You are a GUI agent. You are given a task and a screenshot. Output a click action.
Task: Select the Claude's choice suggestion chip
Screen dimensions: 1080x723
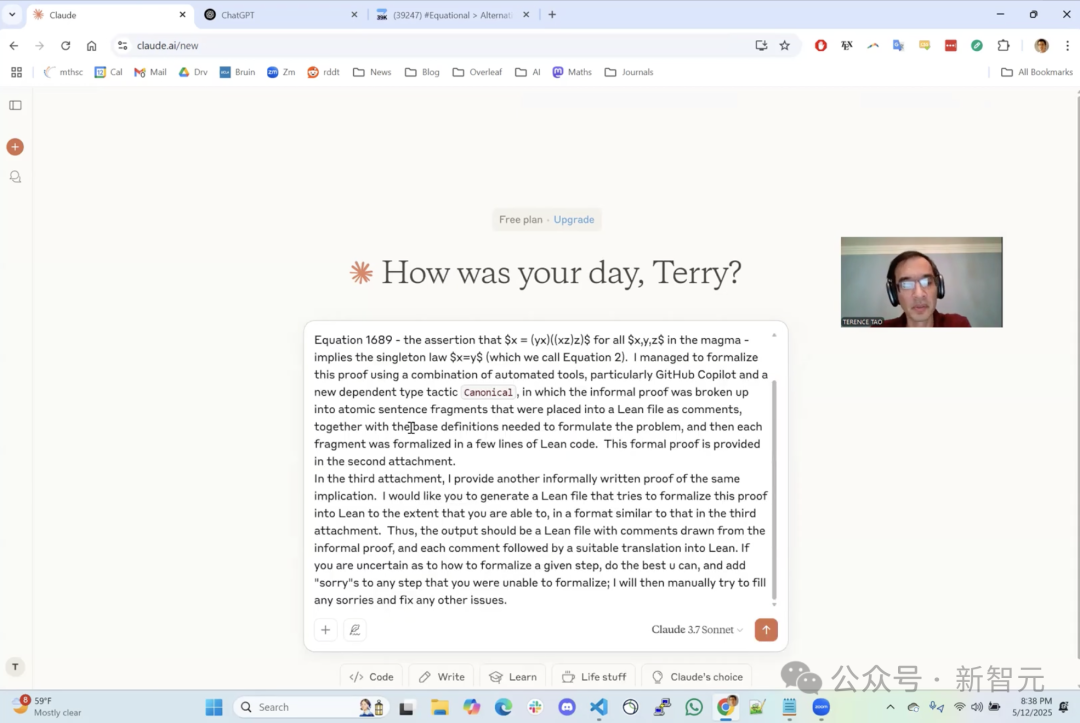[x=697, y=677]
